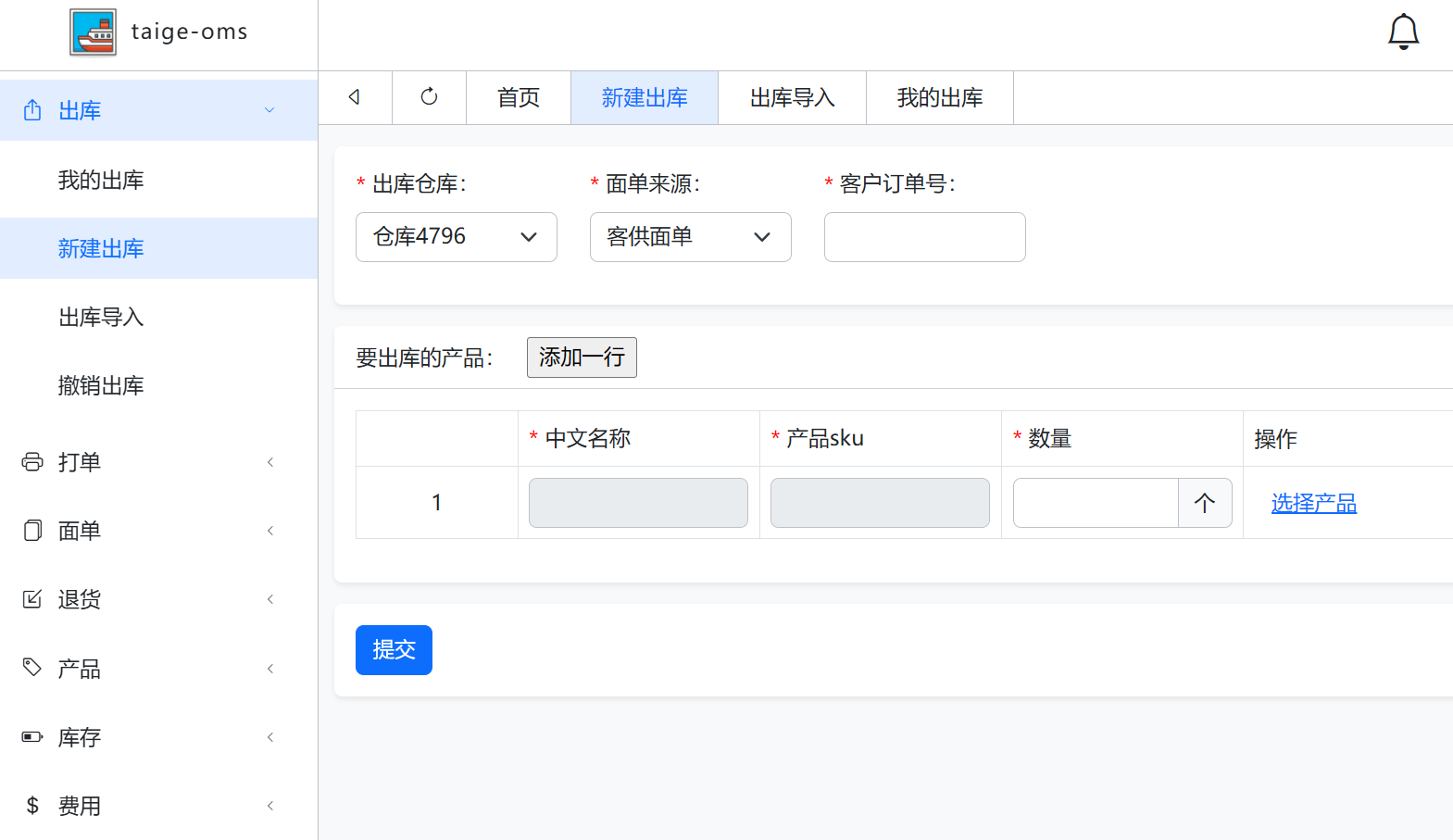Image resolution: width=1453 pixels, height=840 pixels.
Task: Open the notification bell
Action: tap(1403, 31)
